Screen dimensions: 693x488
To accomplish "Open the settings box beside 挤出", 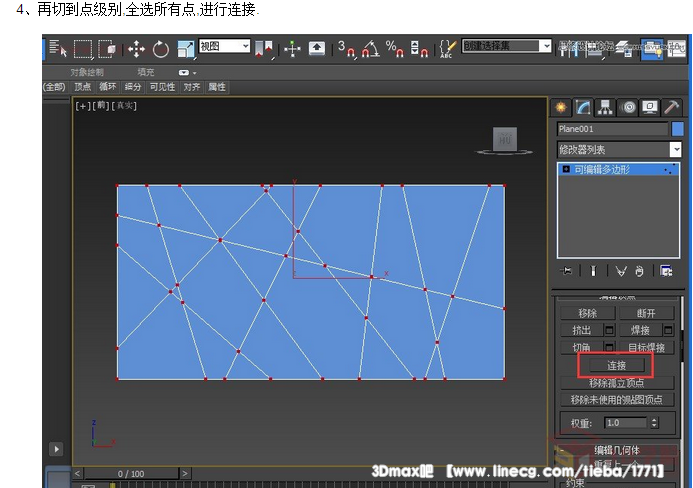I will click(x=609, y=330).
